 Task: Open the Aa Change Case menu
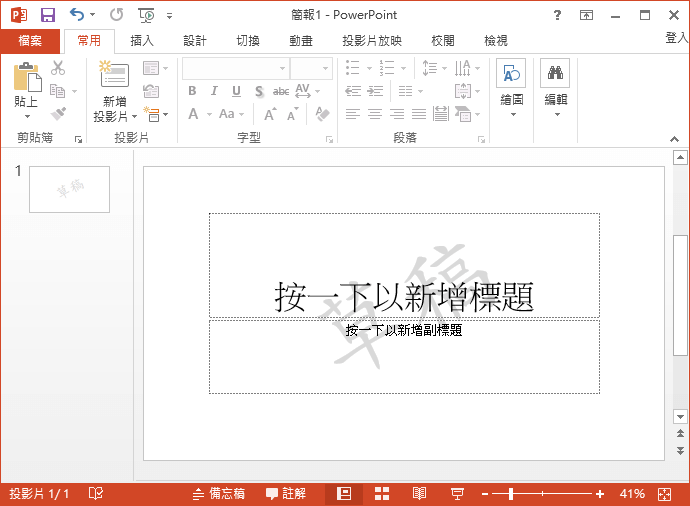pyautogui.click(x=231, y=114)
